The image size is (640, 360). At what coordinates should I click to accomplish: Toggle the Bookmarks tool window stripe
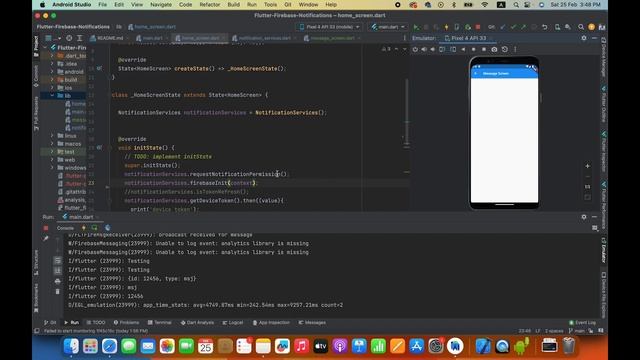[36, 298]
